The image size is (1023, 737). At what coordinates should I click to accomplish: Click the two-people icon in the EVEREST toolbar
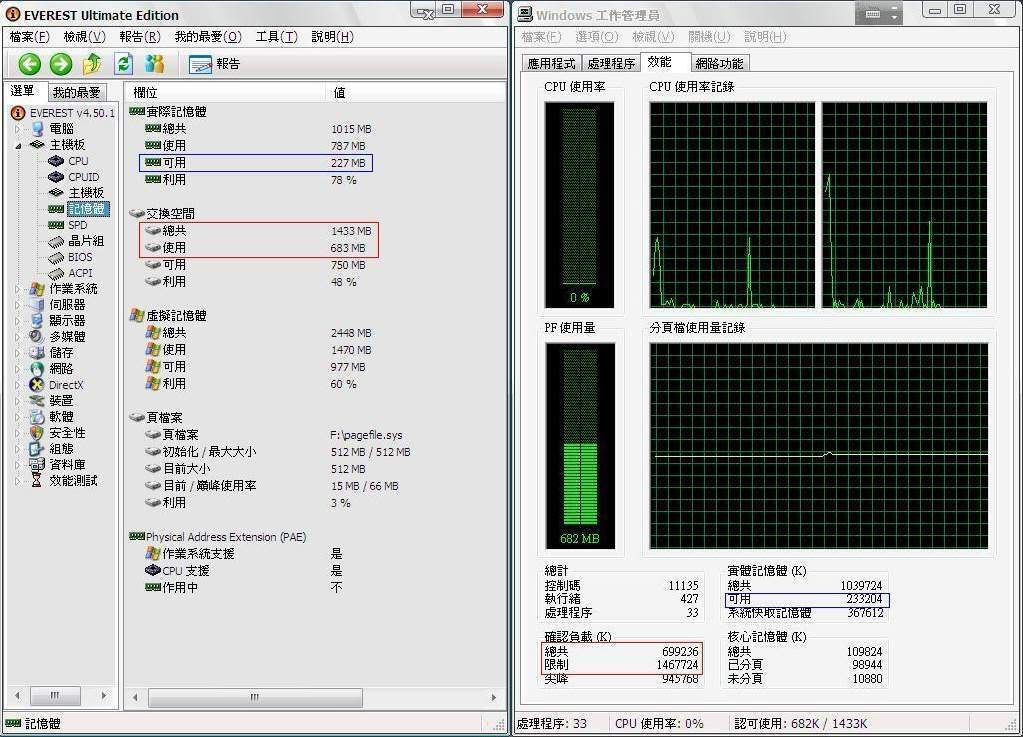[155, 64]
